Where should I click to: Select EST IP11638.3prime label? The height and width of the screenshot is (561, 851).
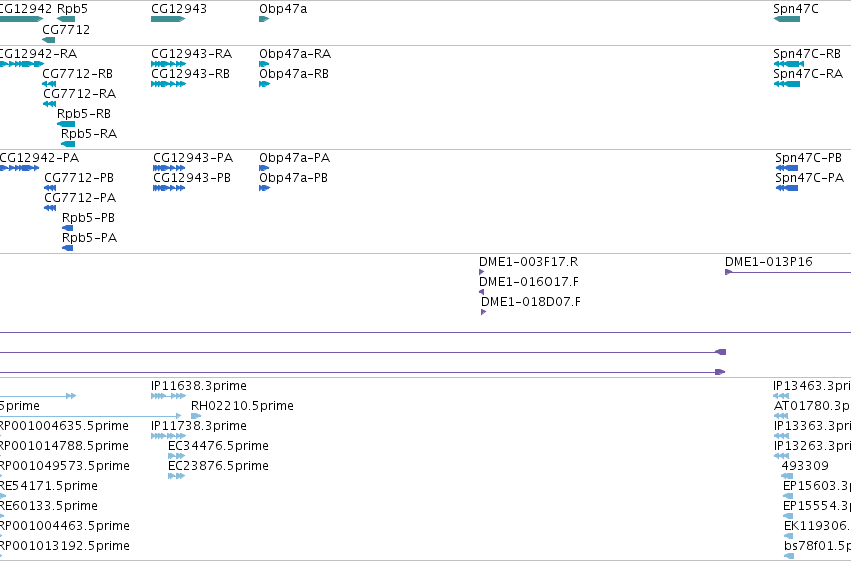point(199,386)
